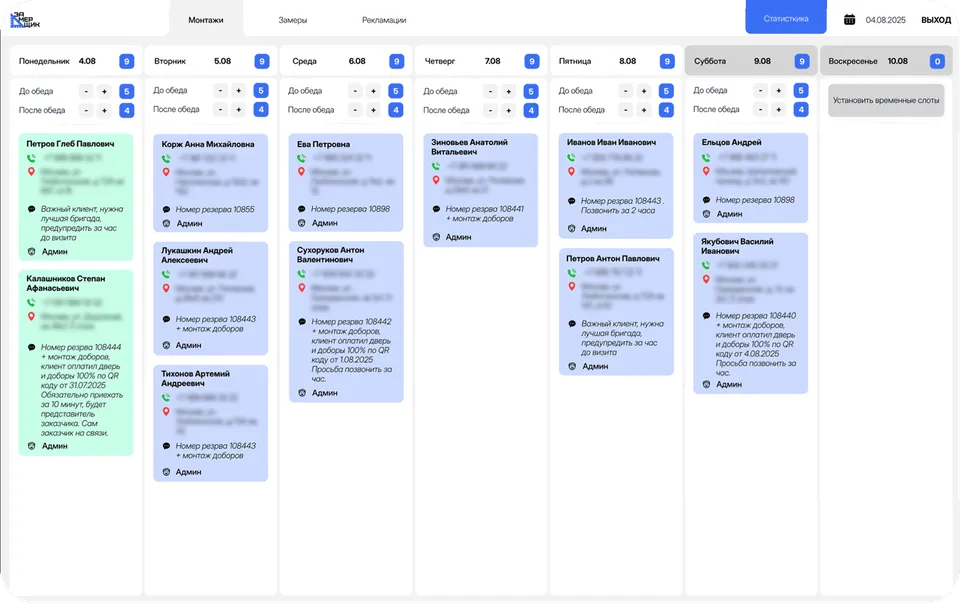Decrease Понедельник После обеда slots with minus
Image resolution: width=960 pixels, height=603 pixels.
[x=86, y=110]
